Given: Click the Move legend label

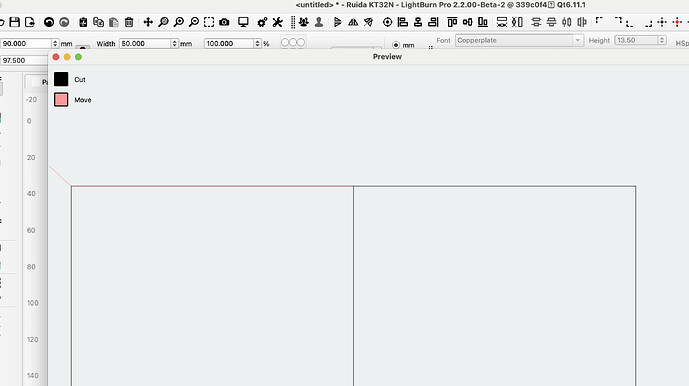Looking at the screenshot, I should 83,100.
